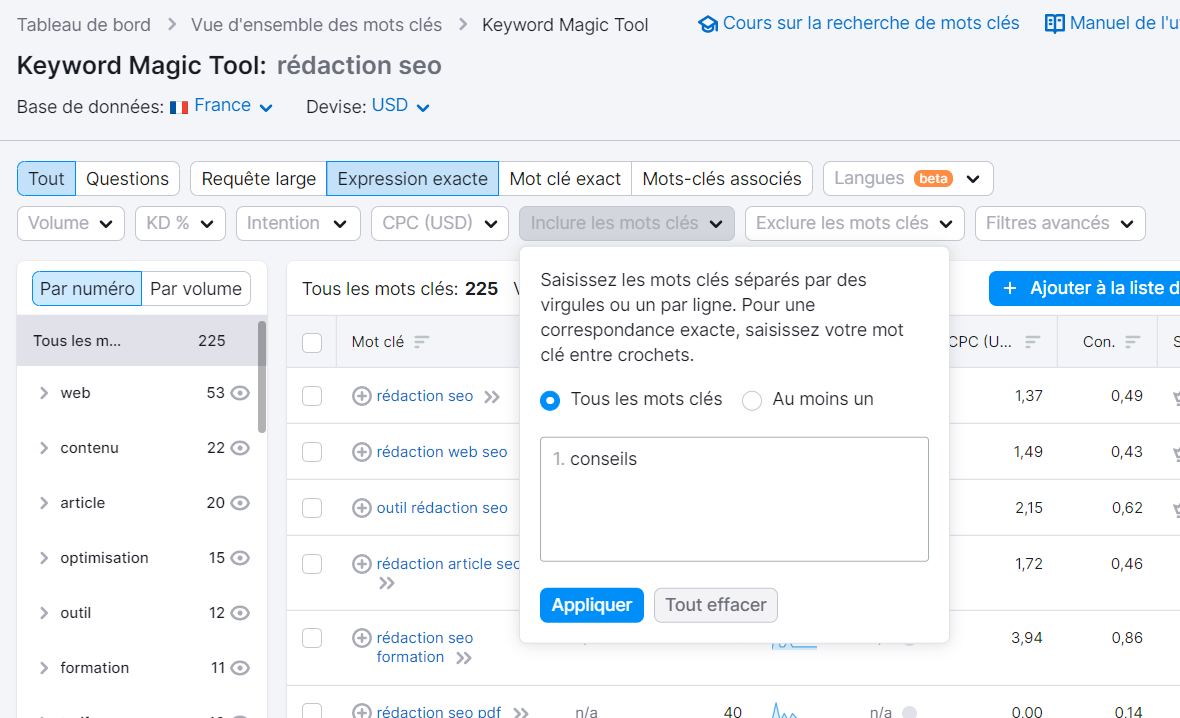Image resolution: width=1180 pixels, height=718 pixels.
Task: Open the Manuel de l'utilisateur book icon
Action: [x=1054, y=22]
